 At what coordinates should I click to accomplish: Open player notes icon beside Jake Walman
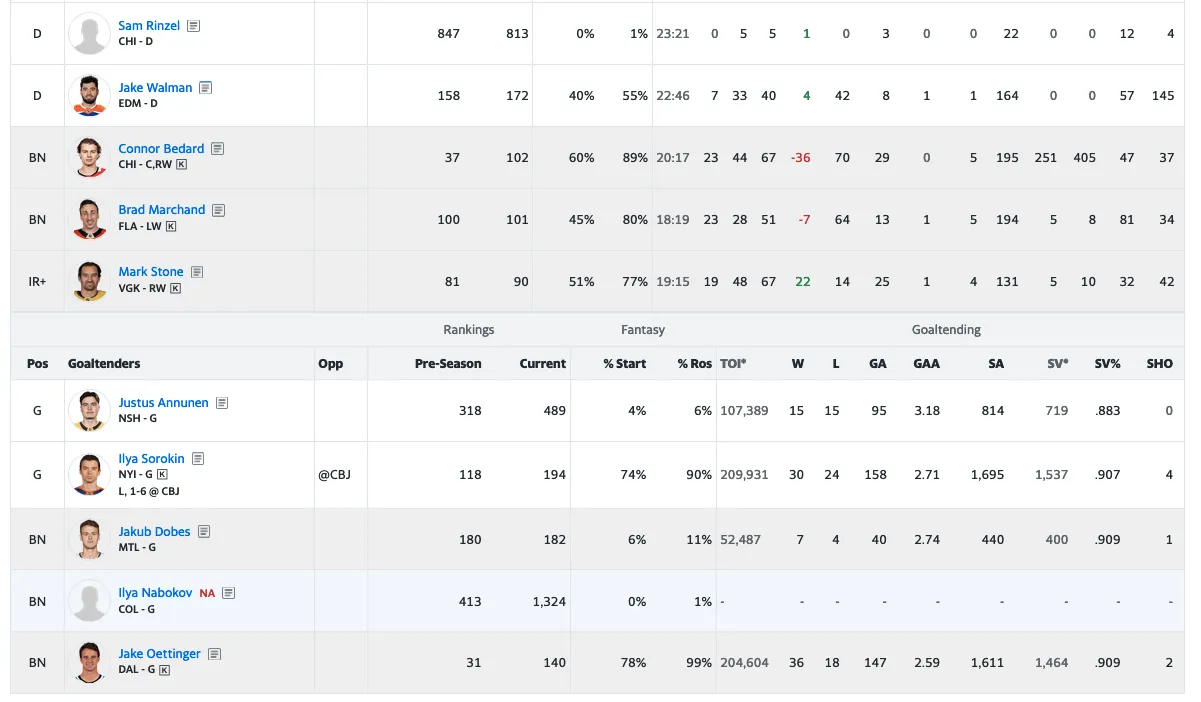[205, 88]
